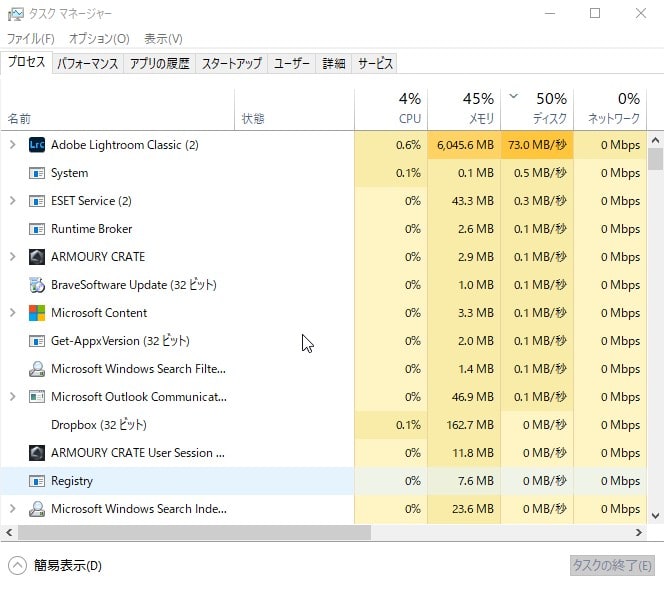Click the 23.6 MB Search Indexer memory
Image resolution: width=664 pixels, height=590 pixels.
473,509
